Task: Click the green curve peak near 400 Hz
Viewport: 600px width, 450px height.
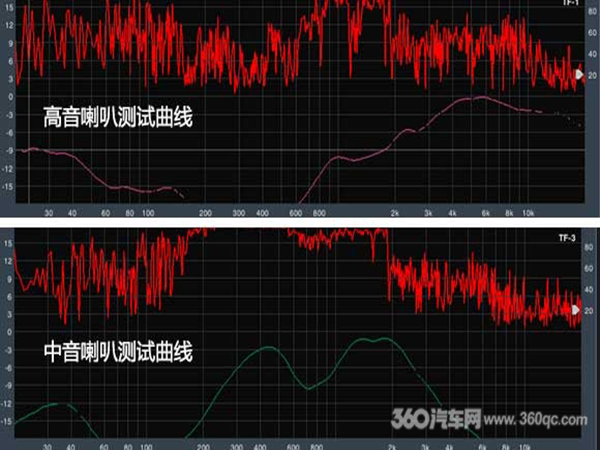Action: pyautogui.click(x=267, y=347)
